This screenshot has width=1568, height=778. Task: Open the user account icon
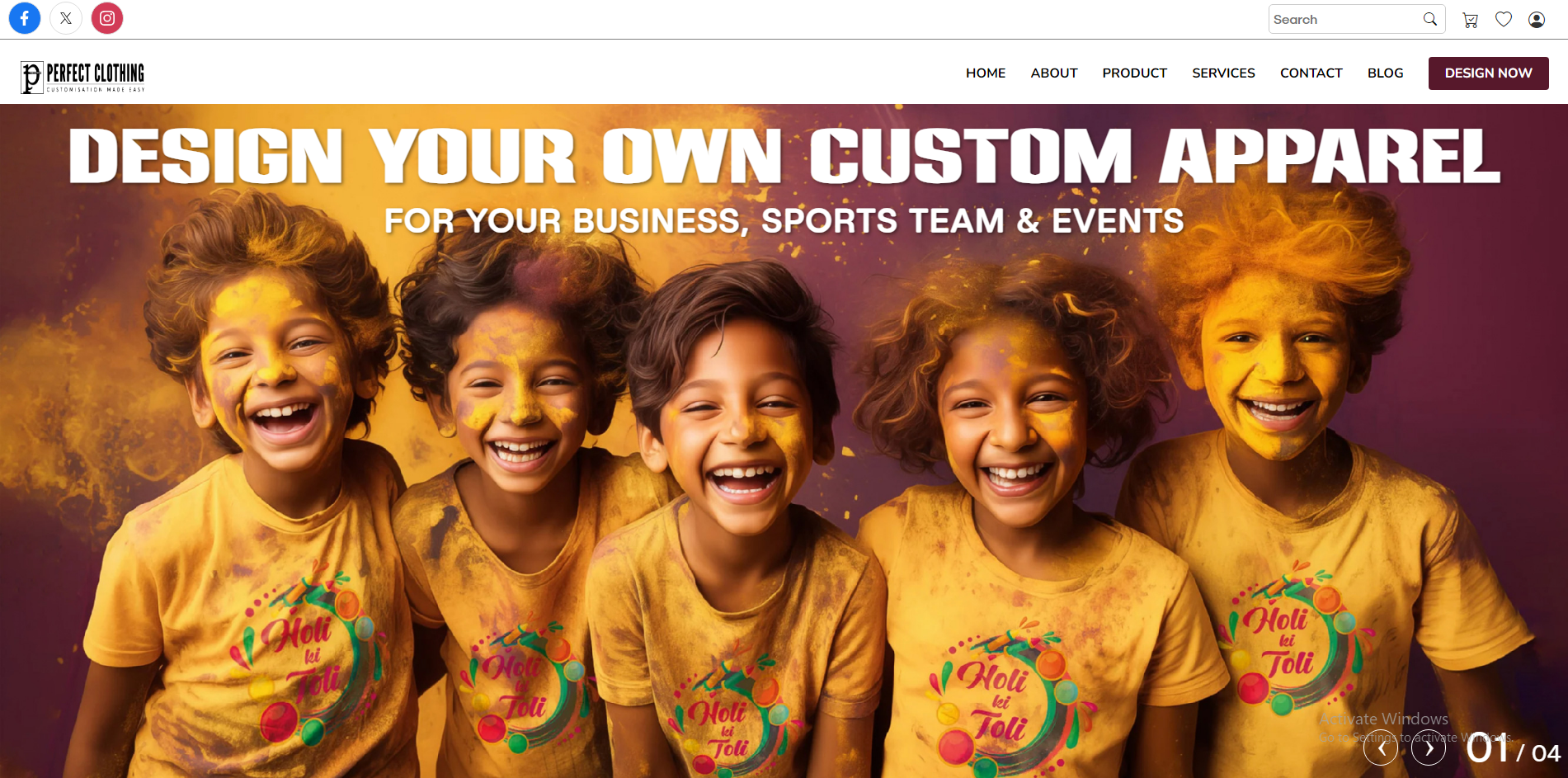[x=1537, y=20]
